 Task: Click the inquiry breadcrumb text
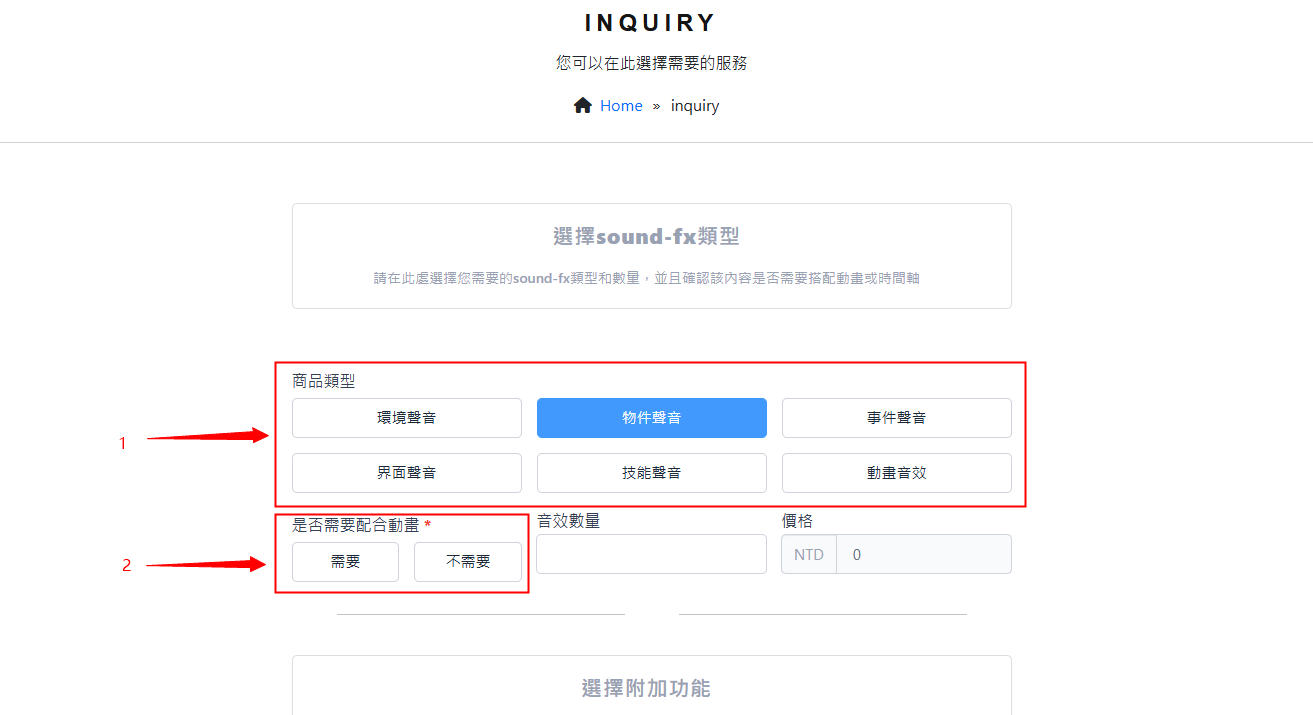(x=694, y=106)
